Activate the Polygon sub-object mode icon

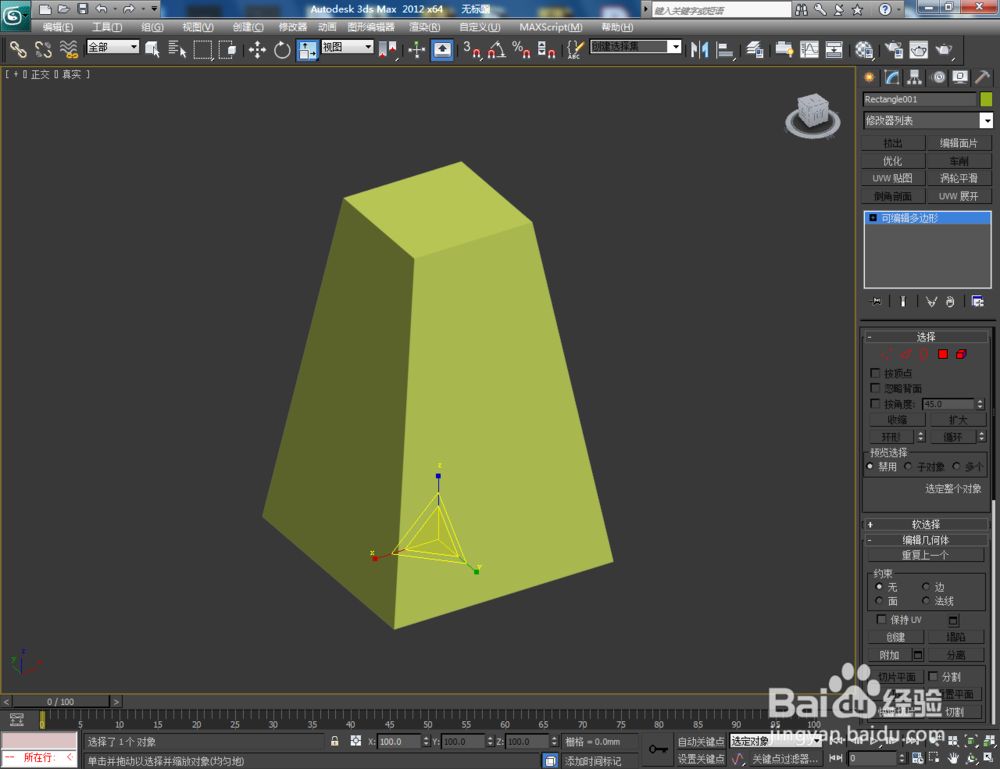pos(942,353)
